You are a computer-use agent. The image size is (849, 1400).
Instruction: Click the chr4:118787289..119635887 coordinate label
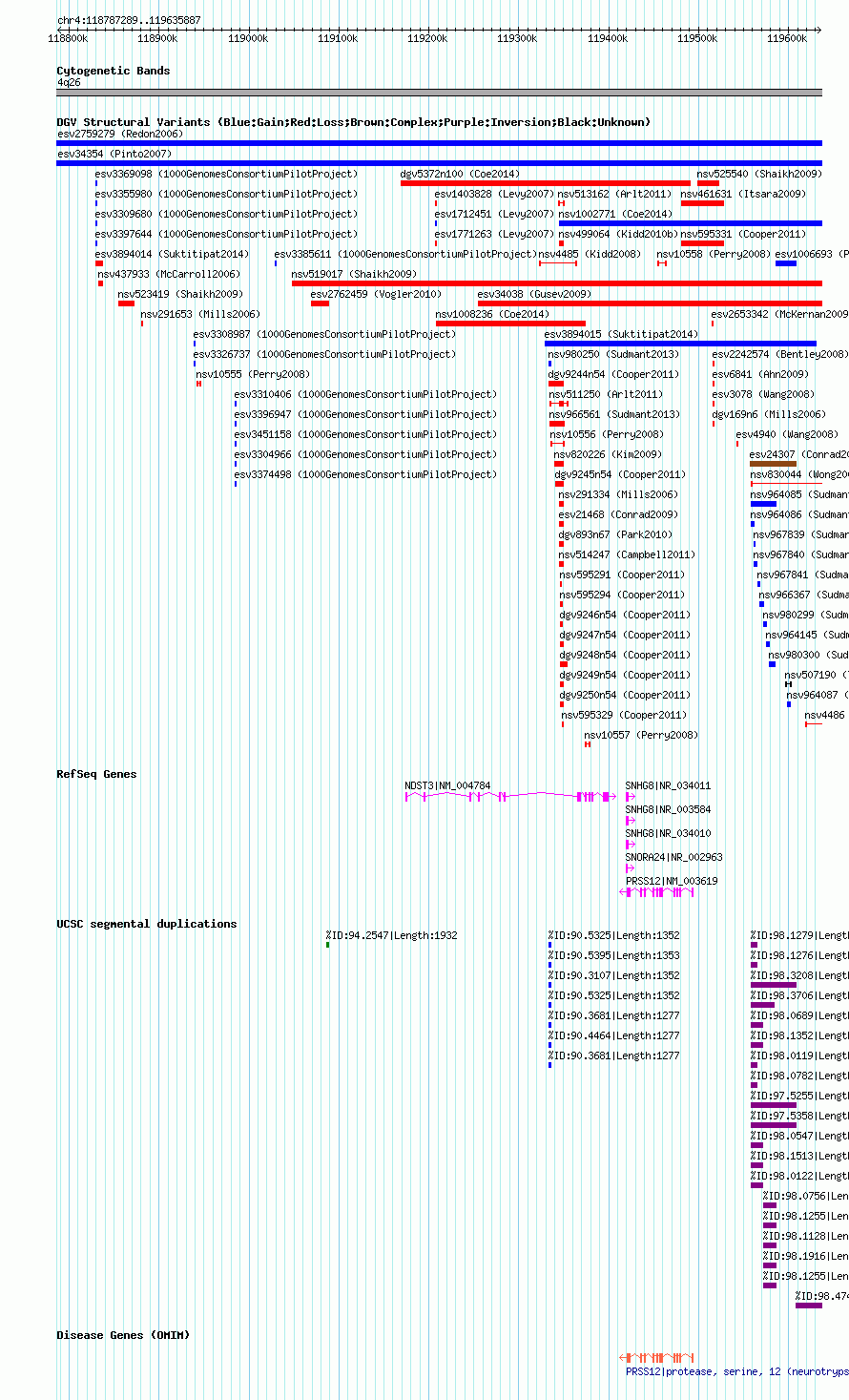click(129, 20)
